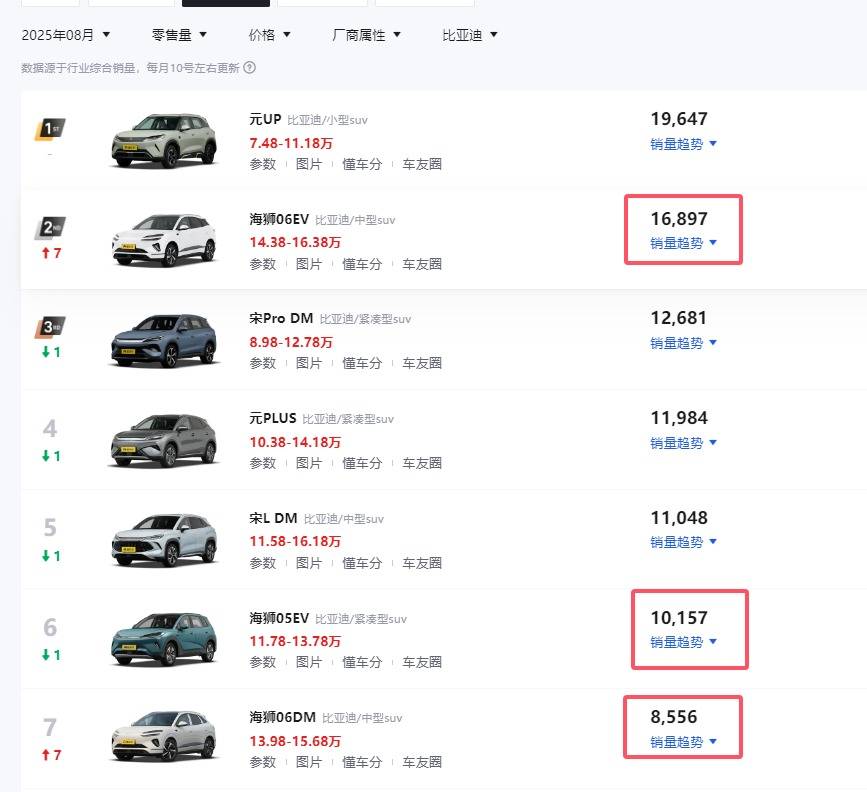Click the second place rank badge

[x=50, y=228]
